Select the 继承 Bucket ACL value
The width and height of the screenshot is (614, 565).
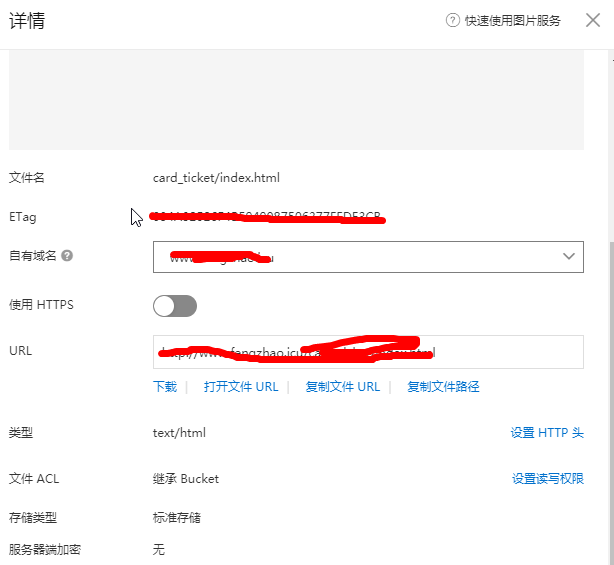point(186,478)
